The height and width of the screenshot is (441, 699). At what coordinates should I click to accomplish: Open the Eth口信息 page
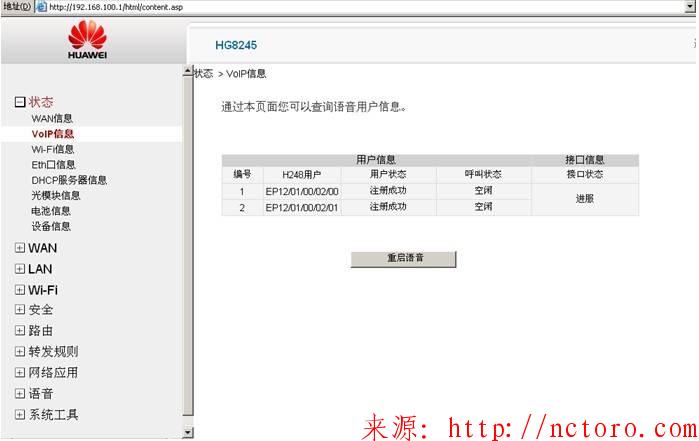[53, 165]
